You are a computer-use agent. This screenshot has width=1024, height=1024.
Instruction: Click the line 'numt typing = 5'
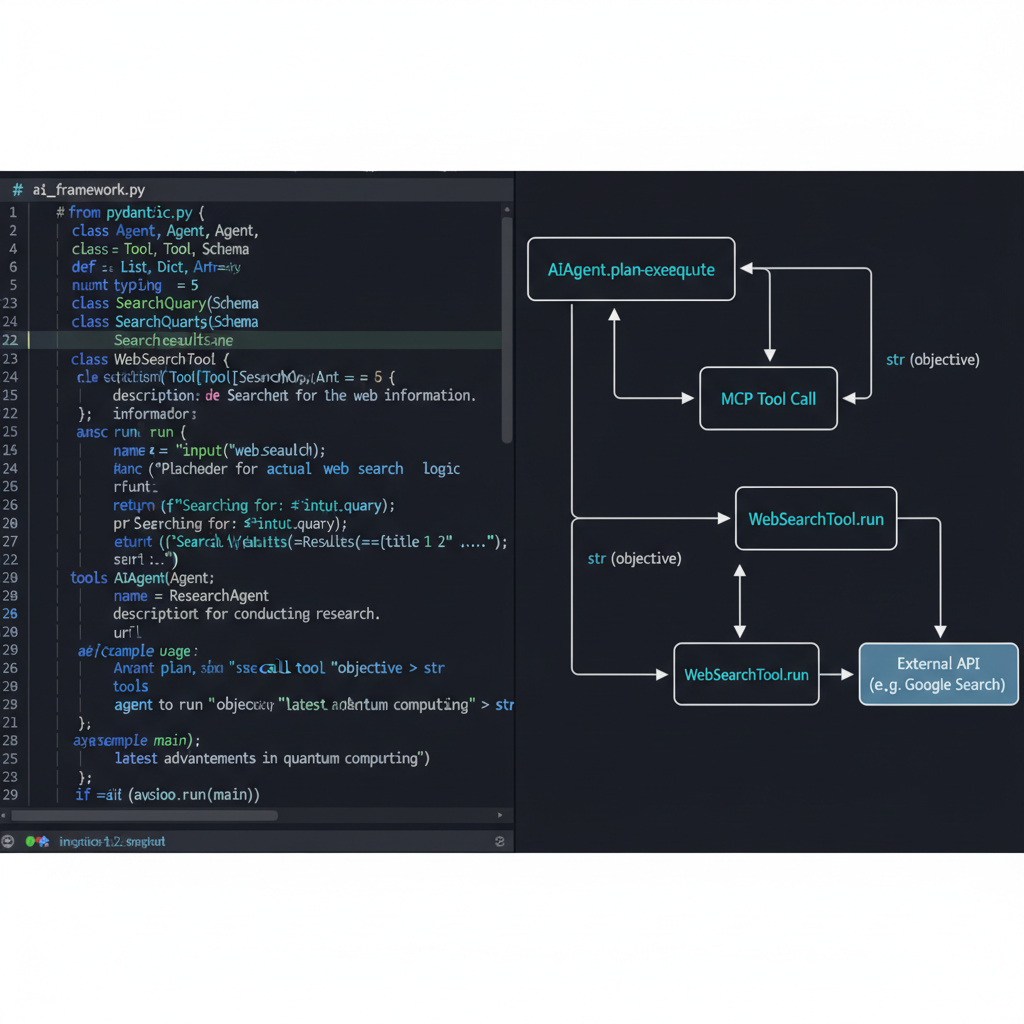135,285
